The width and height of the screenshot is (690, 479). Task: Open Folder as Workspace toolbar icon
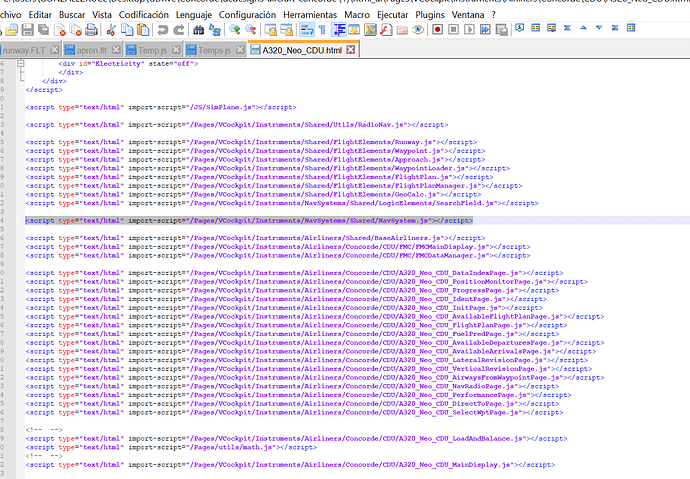pos(402,30)
